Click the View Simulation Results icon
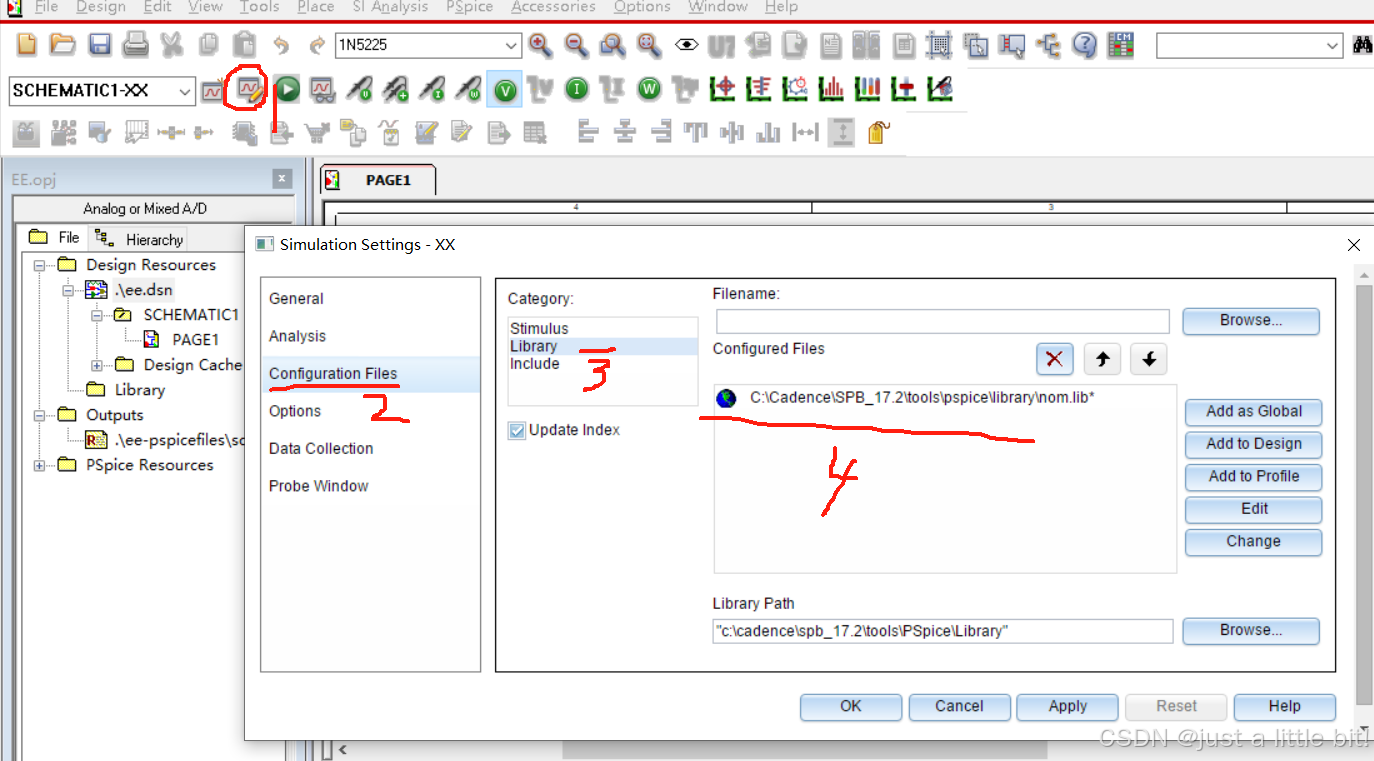The image size is (1374, 761). click(322, 89)
